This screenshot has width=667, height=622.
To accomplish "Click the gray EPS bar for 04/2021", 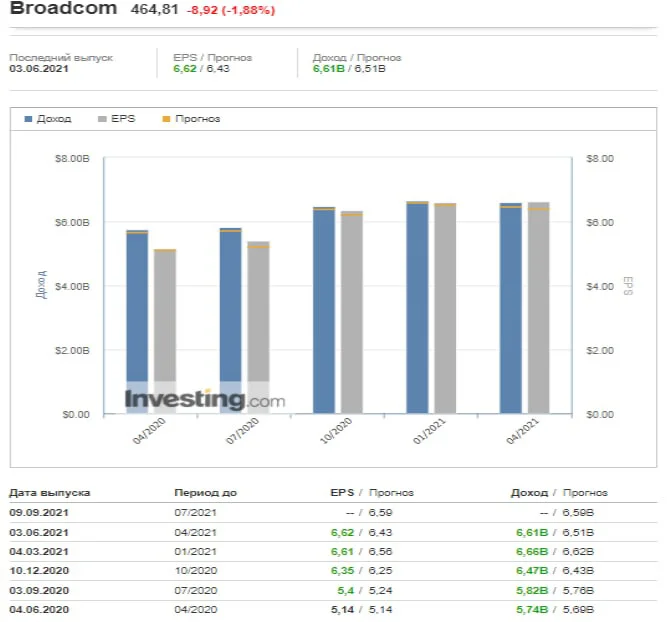I will (539, 308).
